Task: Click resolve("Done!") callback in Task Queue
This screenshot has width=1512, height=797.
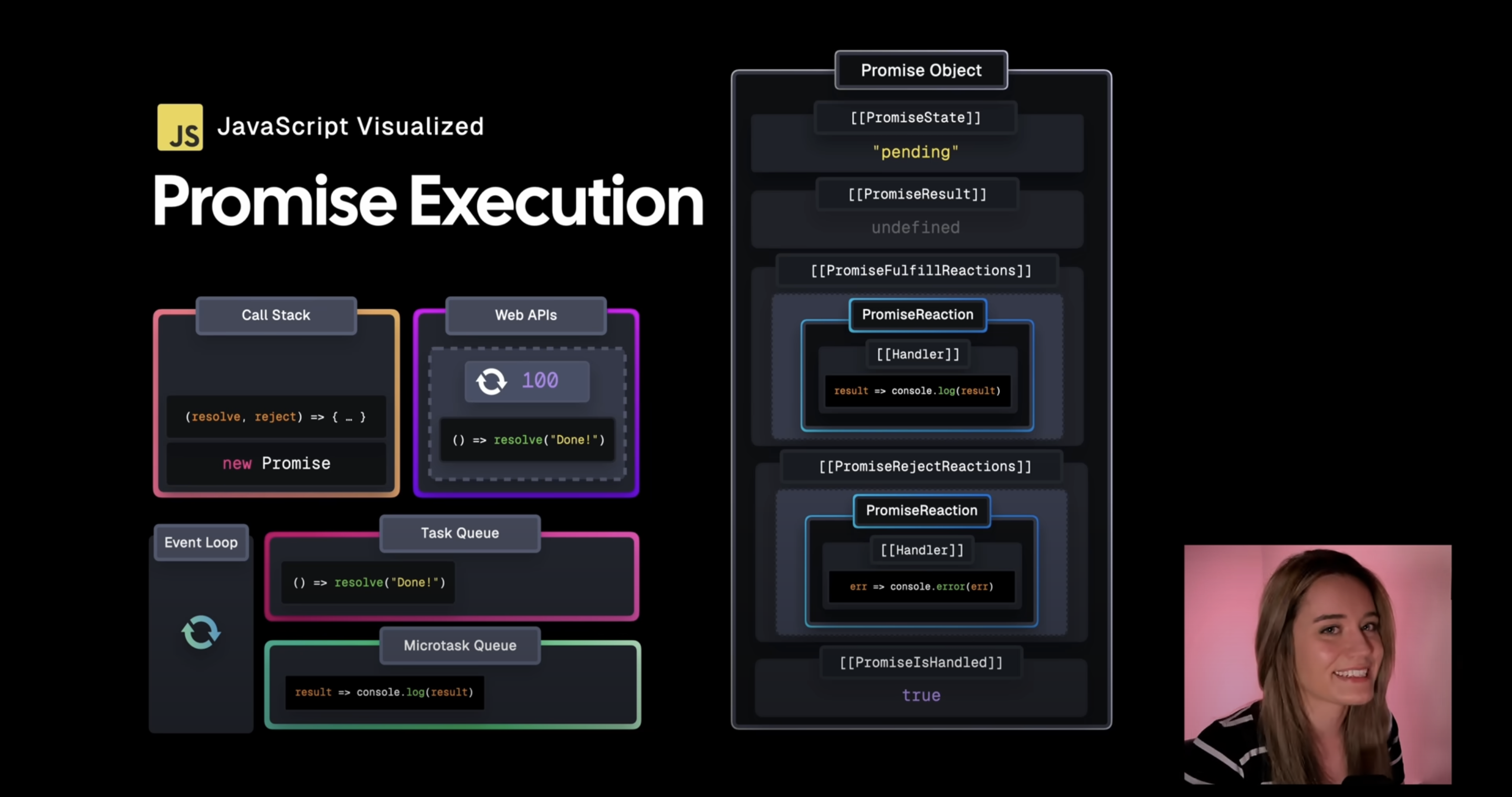Action: tap(369, 582)
